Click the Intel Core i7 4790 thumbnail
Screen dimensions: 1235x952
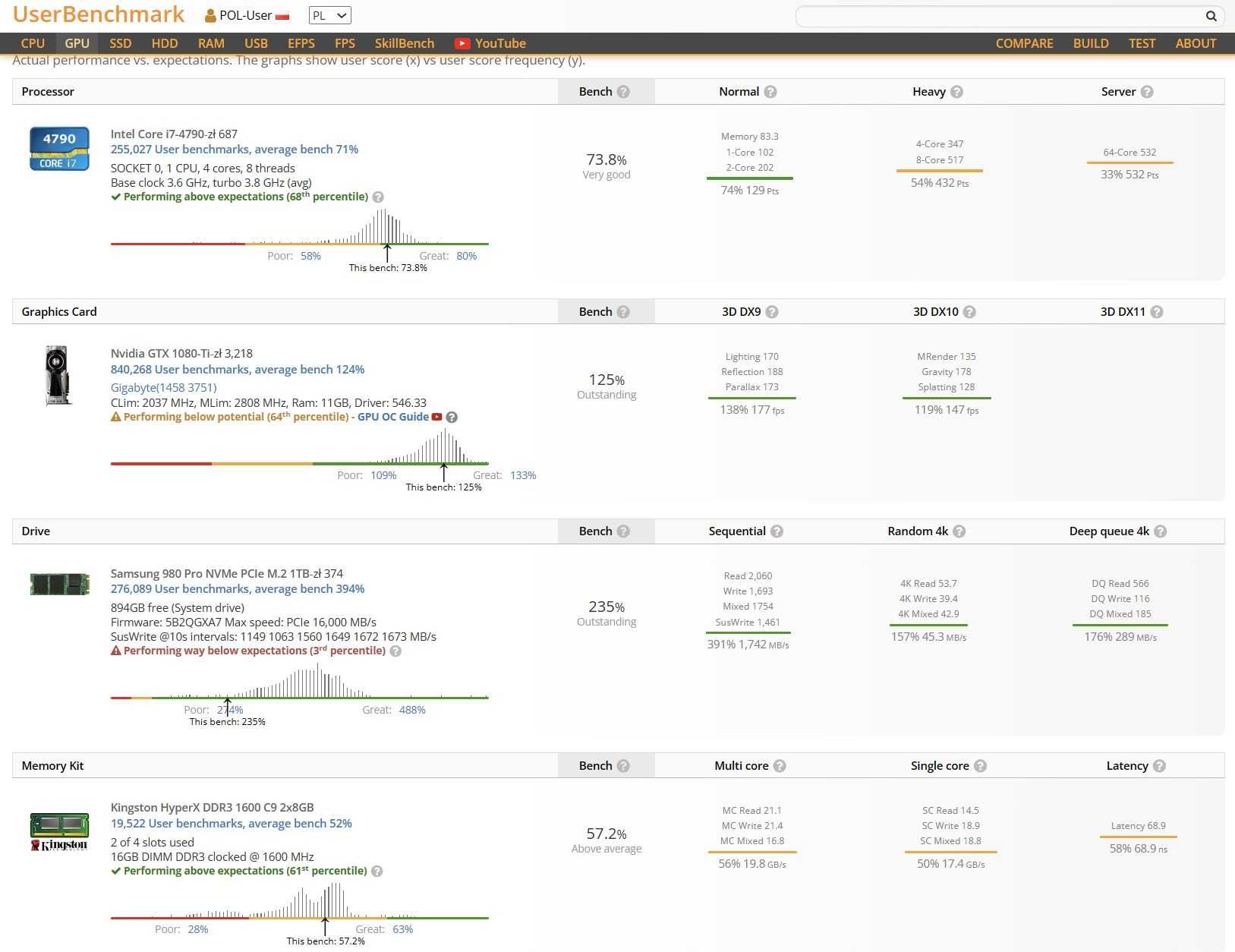(59, 149)
